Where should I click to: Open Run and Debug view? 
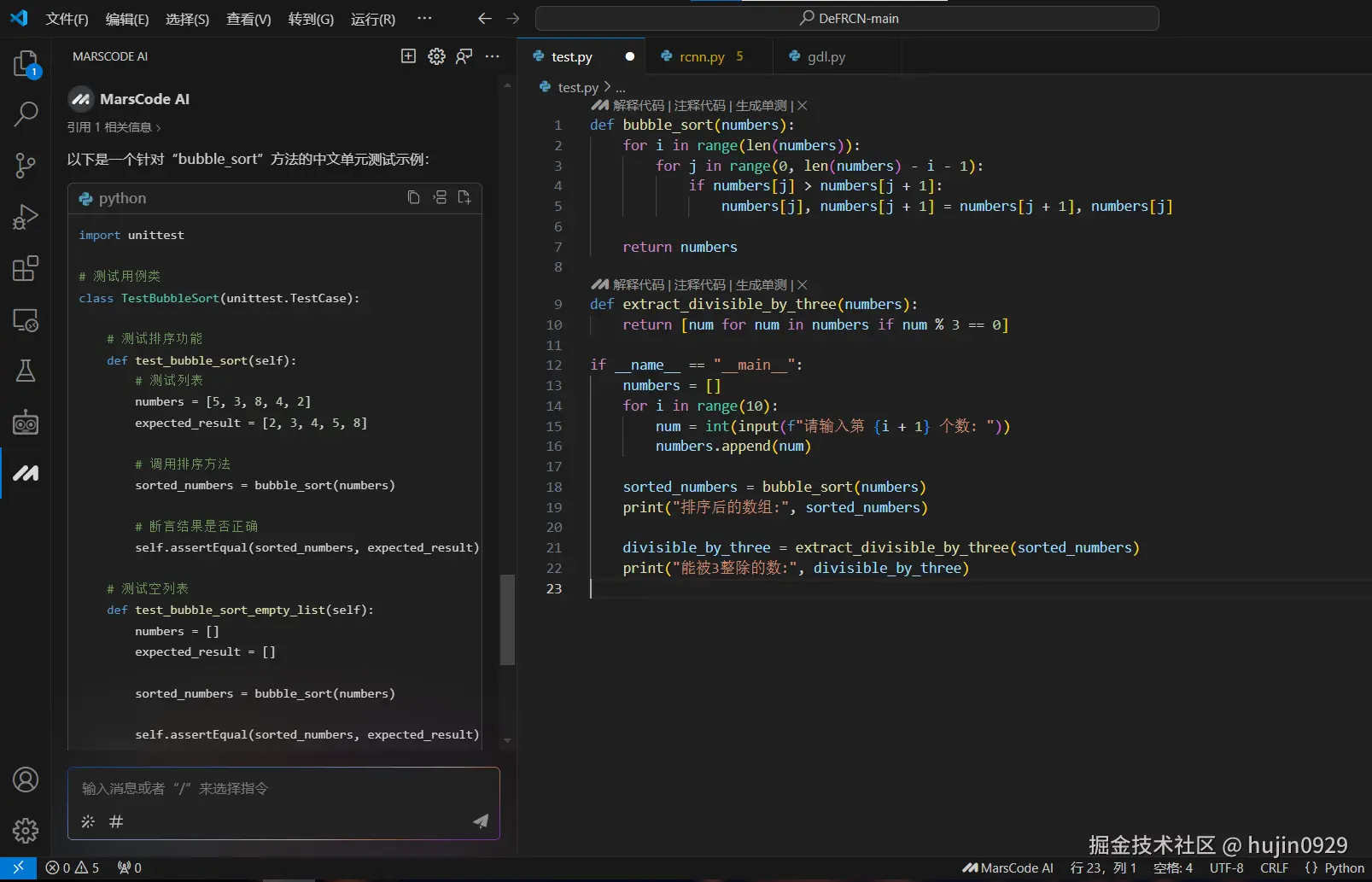[x=26, y=217]
